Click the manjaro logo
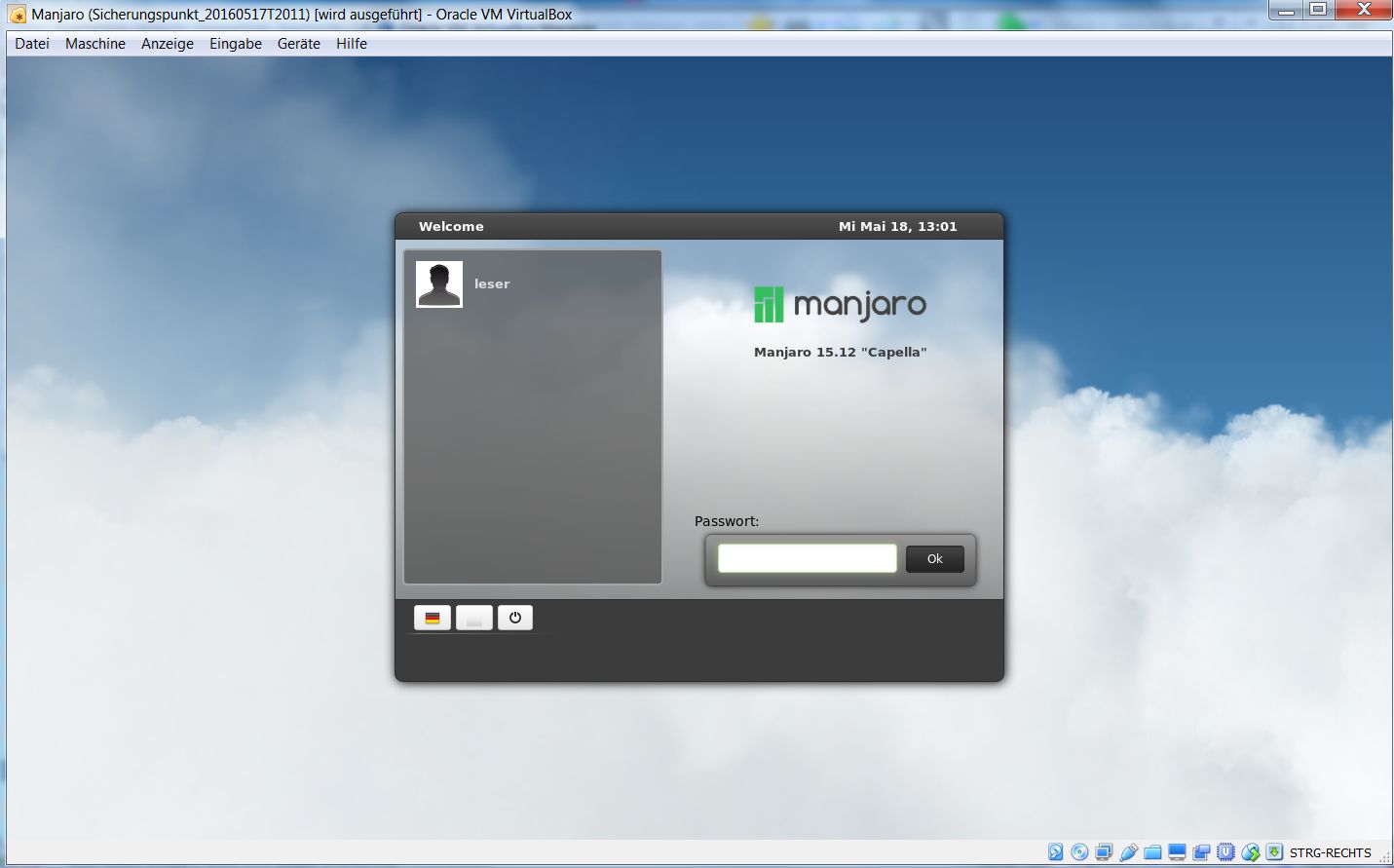The width and height of the screenshot is (1394, 868). [841, 304]
